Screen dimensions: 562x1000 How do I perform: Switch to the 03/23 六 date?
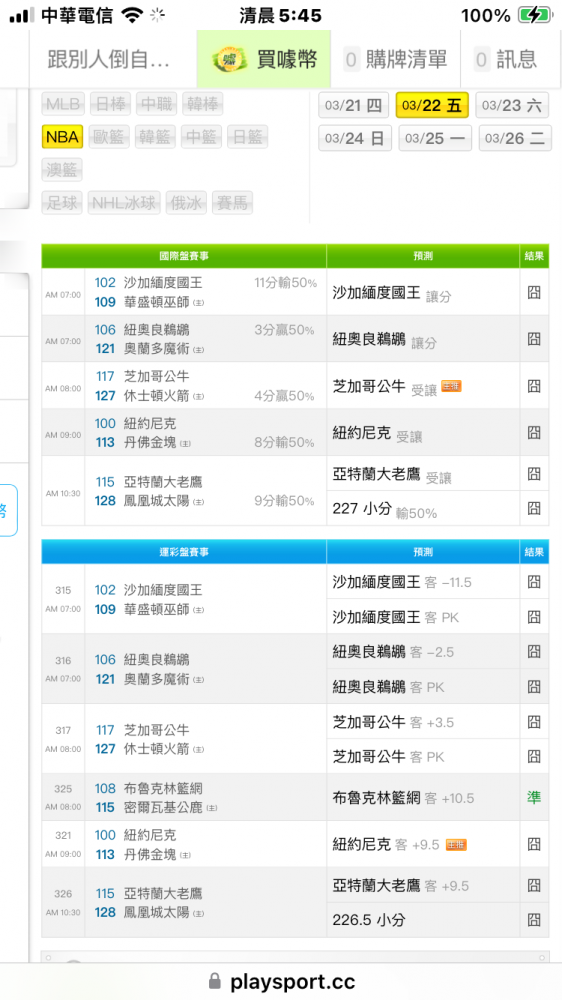tap(512, 105)
